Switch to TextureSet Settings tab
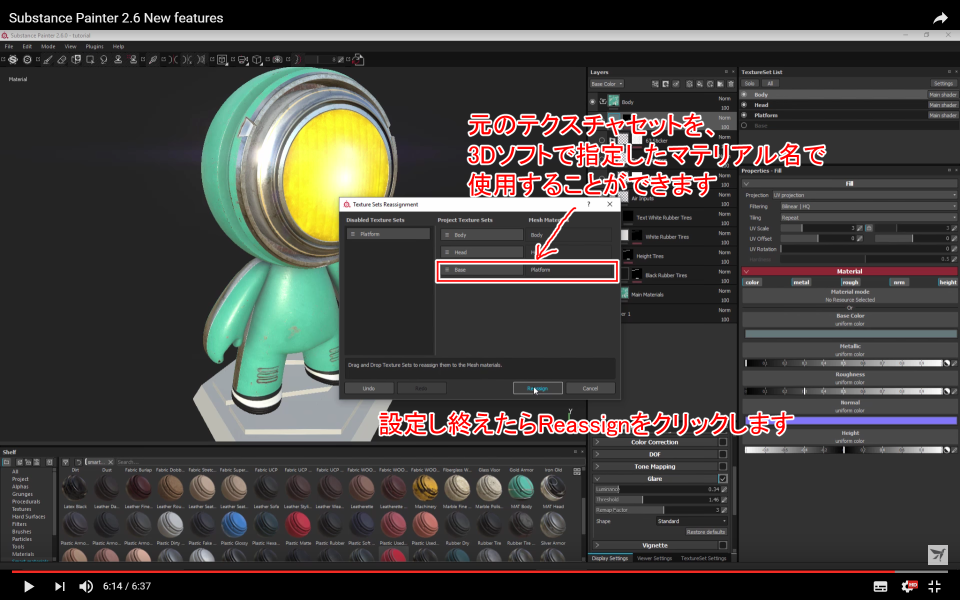Viewport: 960px width, 600px height. coord(703,558)
